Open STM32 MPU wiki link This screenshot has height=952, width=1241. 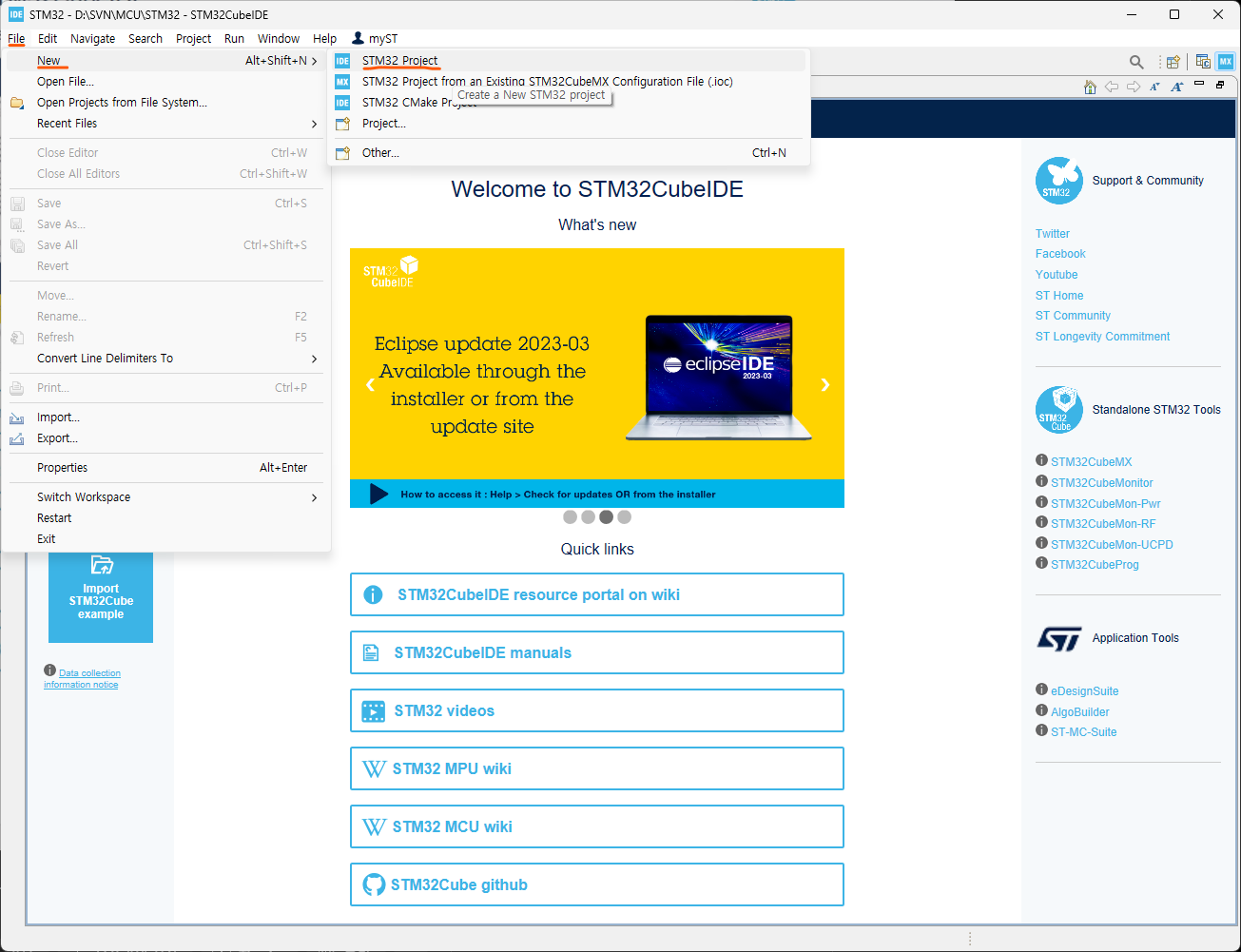[x=597, y=768]
